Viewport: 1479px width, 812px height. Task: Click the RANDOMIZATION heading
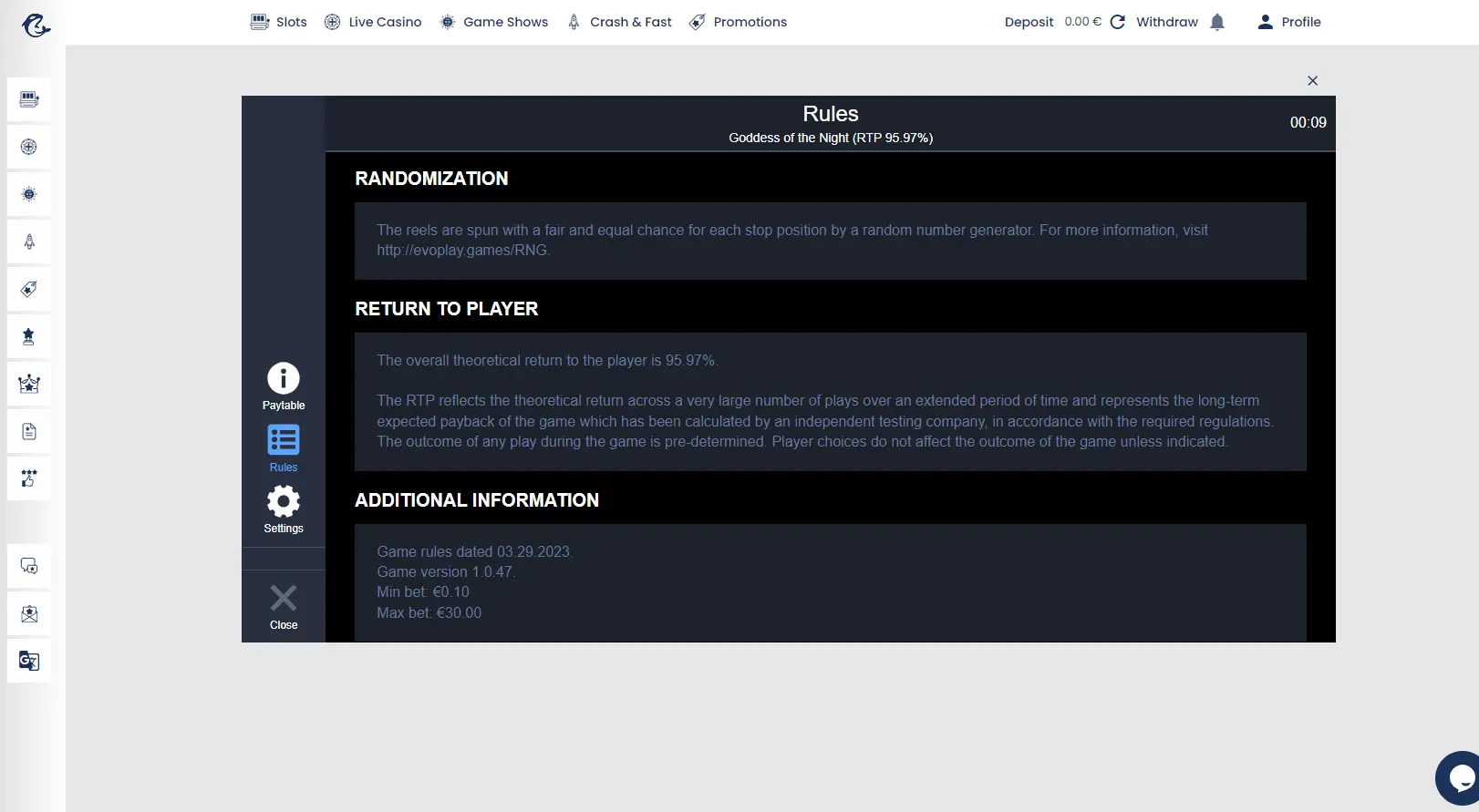coord(431,179)
